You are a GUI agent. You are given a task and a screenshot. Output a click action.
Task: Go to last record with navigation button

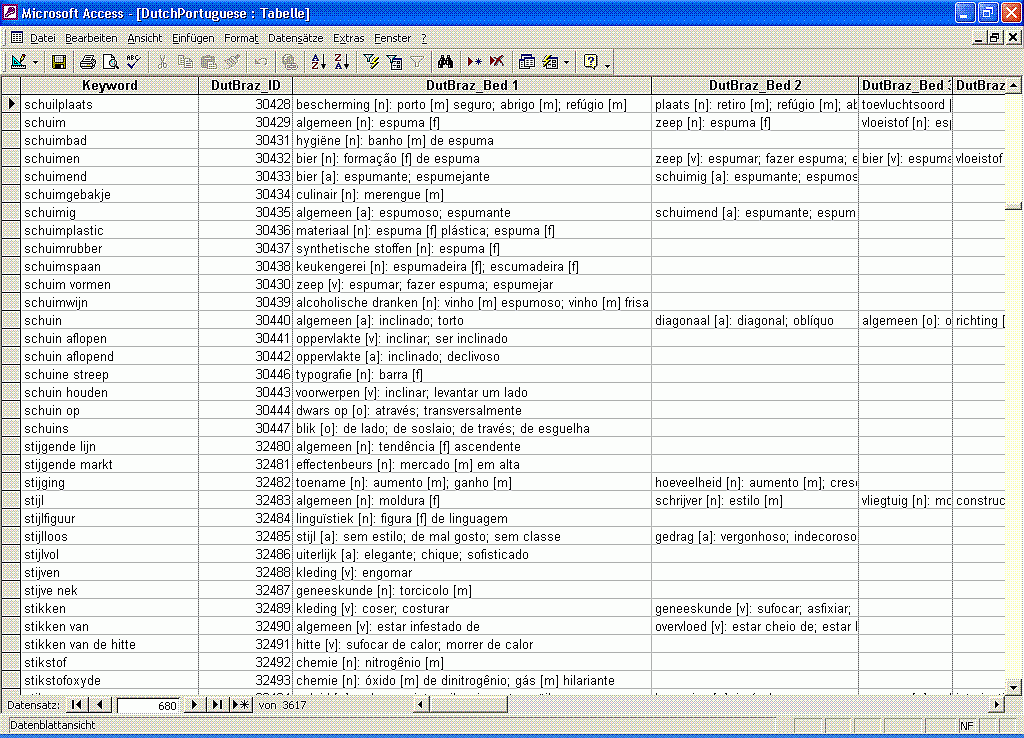[x=217, y=705]
